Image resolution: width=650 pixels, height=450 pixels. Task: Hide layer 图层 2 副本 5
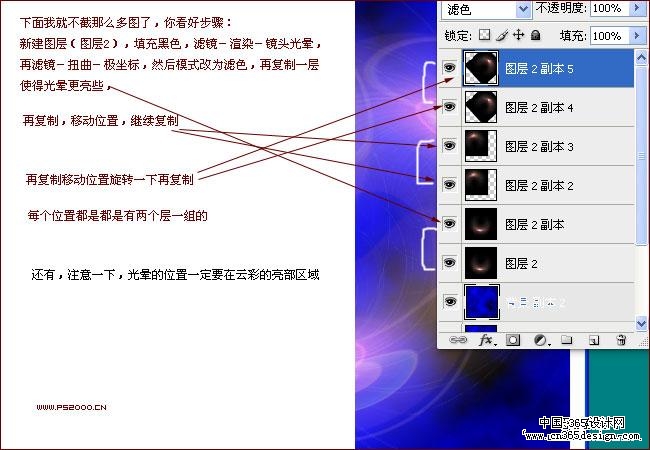tap(449, 68)
